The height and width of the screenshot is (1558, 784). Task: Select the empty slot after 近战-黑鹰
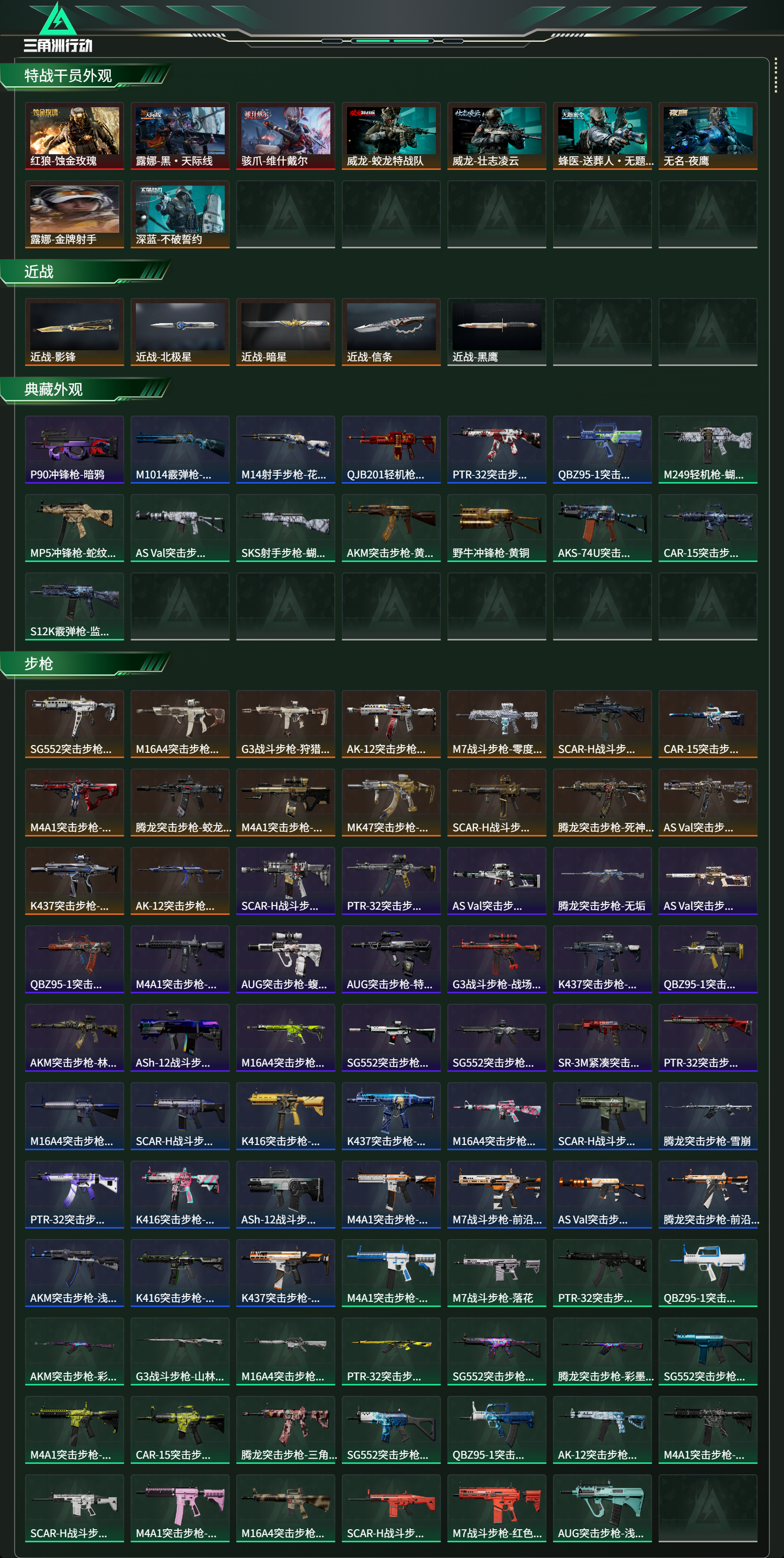(x=602, y=331)
